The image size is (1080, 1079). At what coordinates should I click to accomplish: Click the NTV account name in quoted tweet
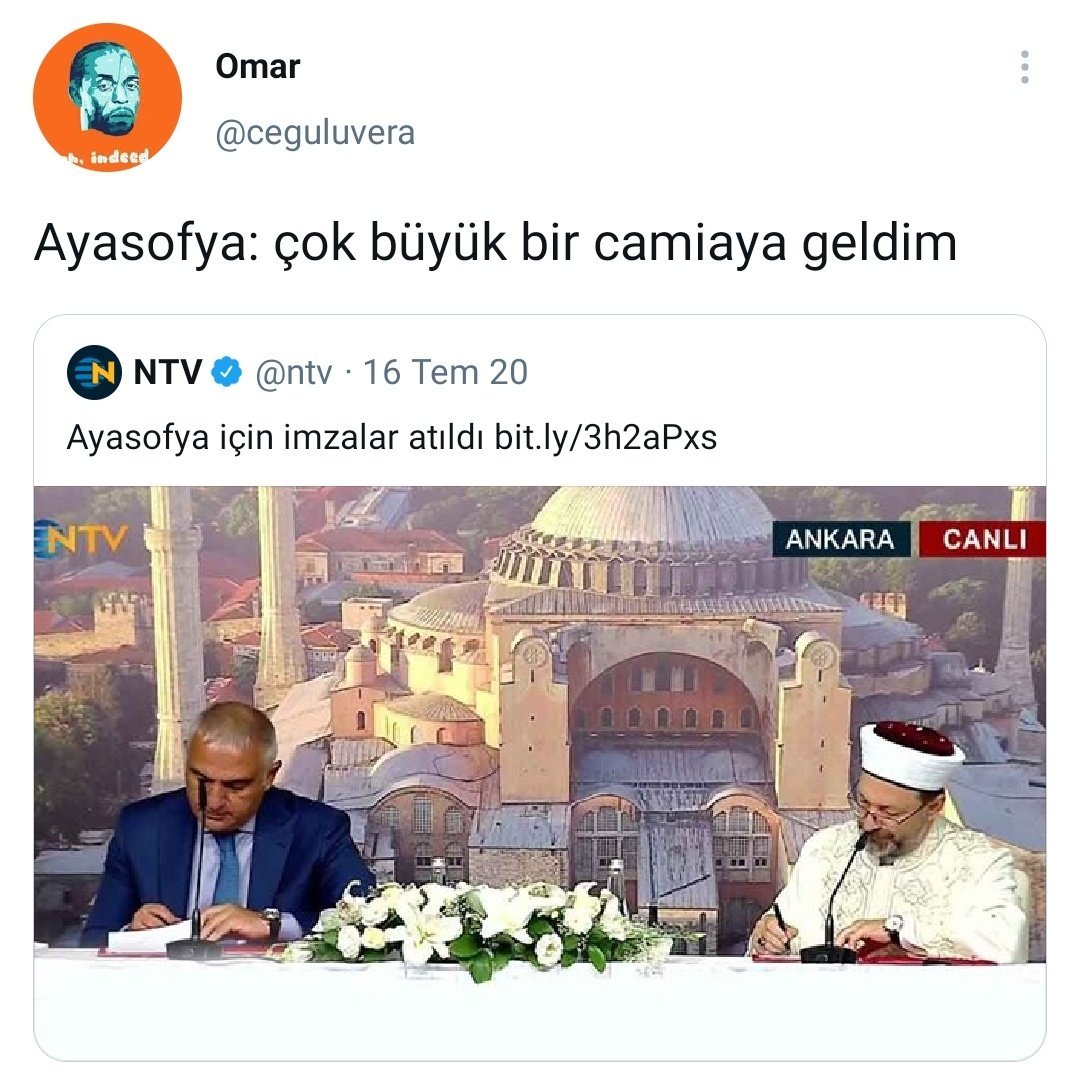[x=167, y=373]
